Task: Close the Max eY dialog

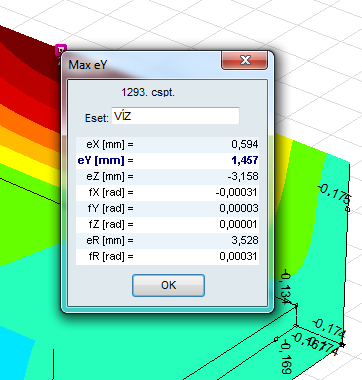Action: pos(244,60)
